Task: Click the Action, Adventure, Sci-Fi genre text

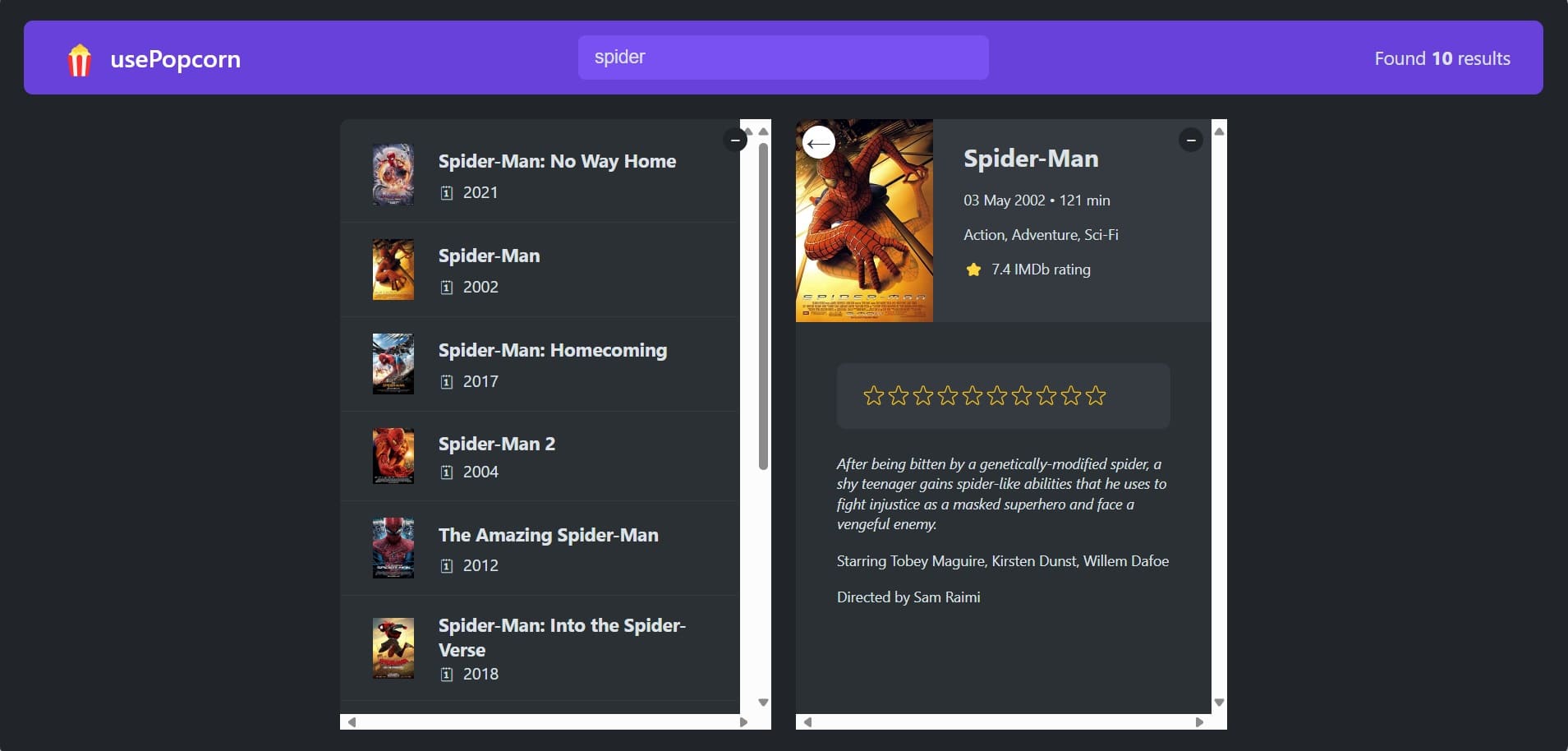Action: (x=1041, y=235)
